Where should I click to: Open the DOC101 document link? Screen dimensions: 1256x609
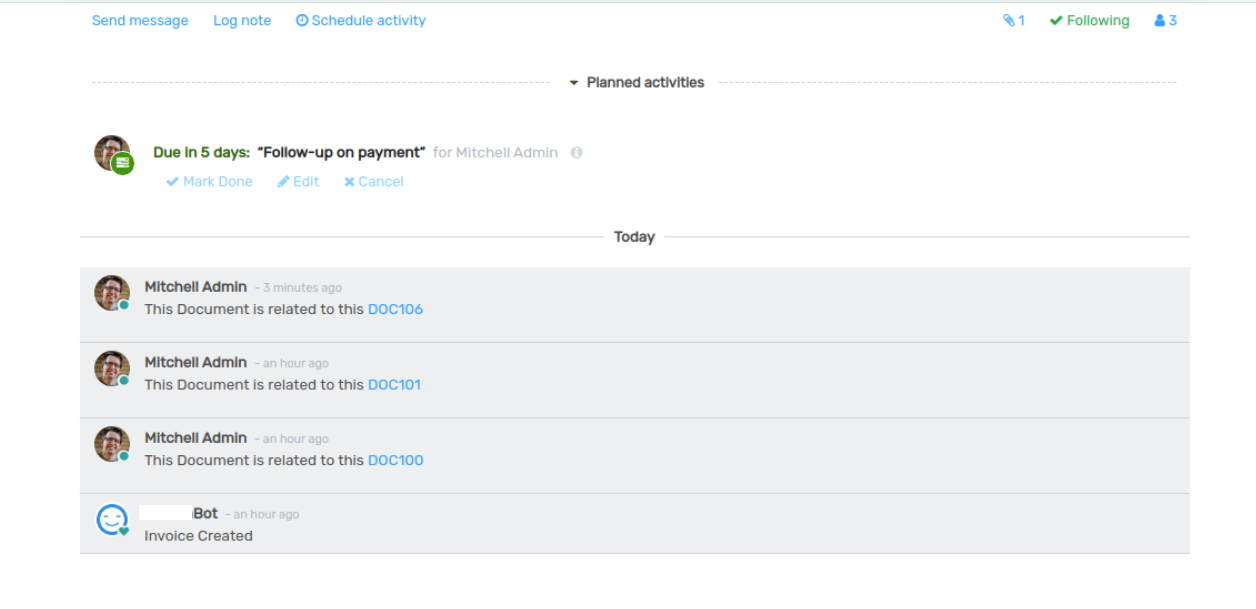pyautogui.click(x=394, y=385)
